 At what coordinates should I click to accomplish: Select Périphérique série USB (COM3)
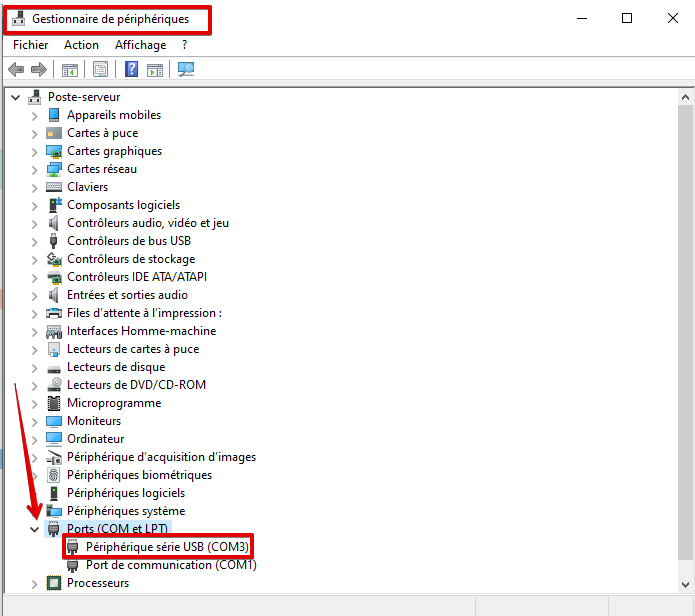(x=167, y=547)
